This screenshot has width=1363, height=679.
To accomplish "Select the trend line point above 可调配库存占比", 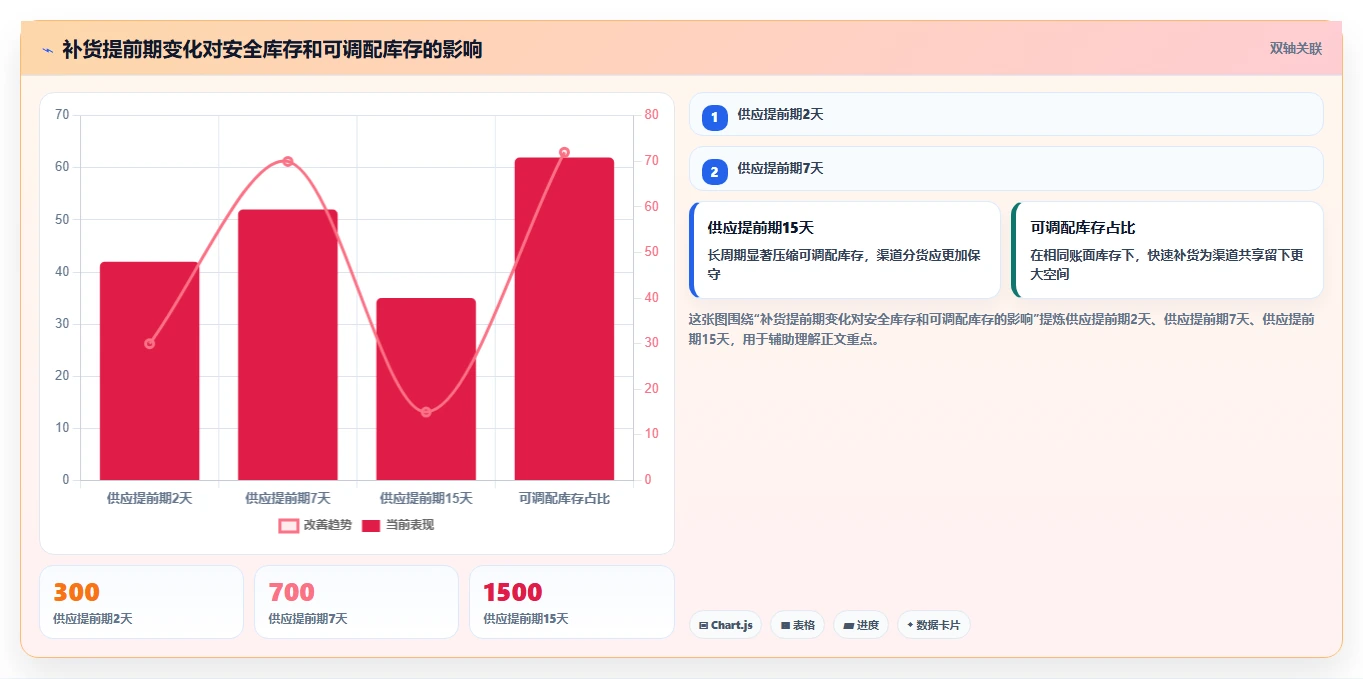I will click(x=564, y=152).
